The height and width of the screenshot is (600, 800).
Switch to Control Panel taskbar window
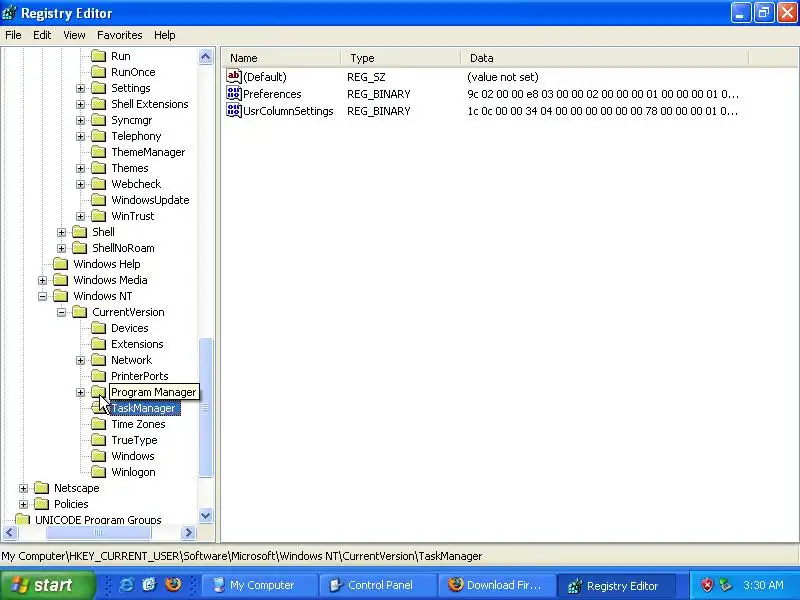[377, 585]
